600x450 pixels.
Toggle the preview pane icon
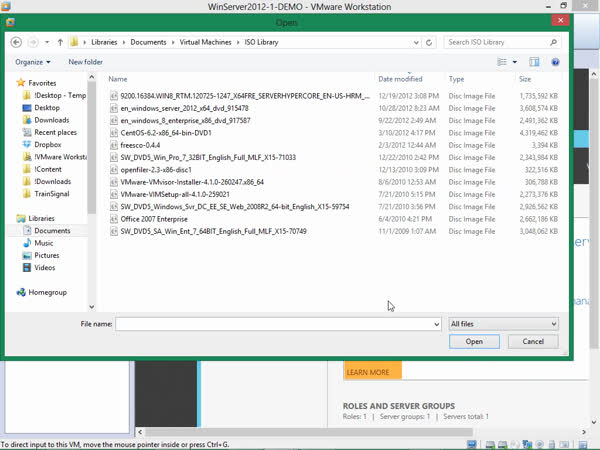(534, 62)
